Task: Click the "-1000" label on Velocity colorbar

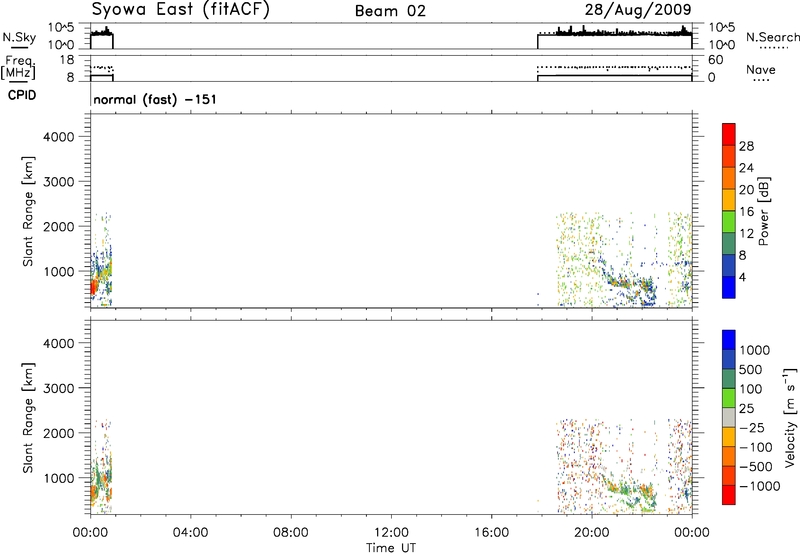Action: point(760,486)
